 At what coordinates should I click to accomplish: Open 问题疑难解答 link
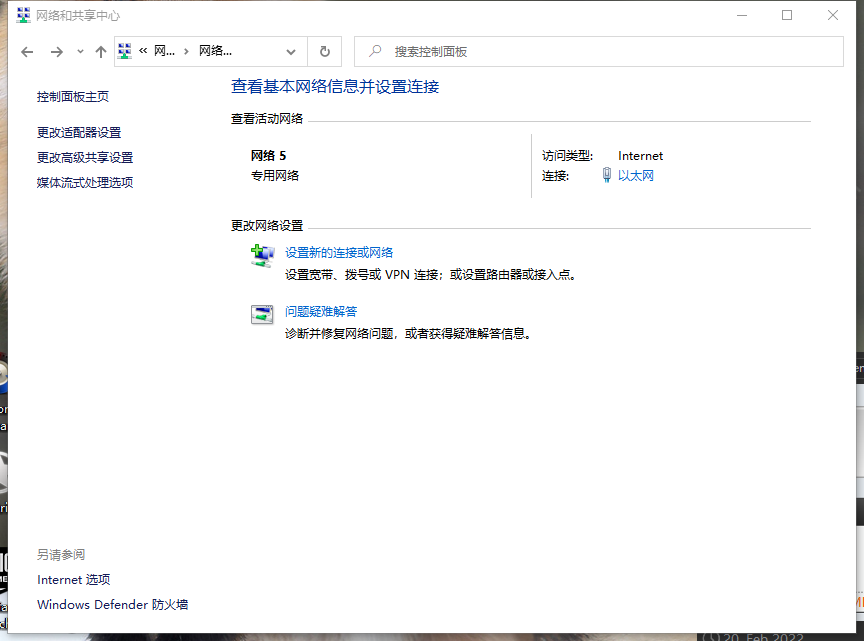coord(321,312)
